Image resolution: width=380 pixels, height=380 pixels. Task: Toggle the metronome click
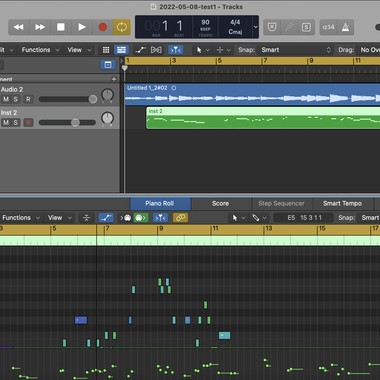point(345,27)
